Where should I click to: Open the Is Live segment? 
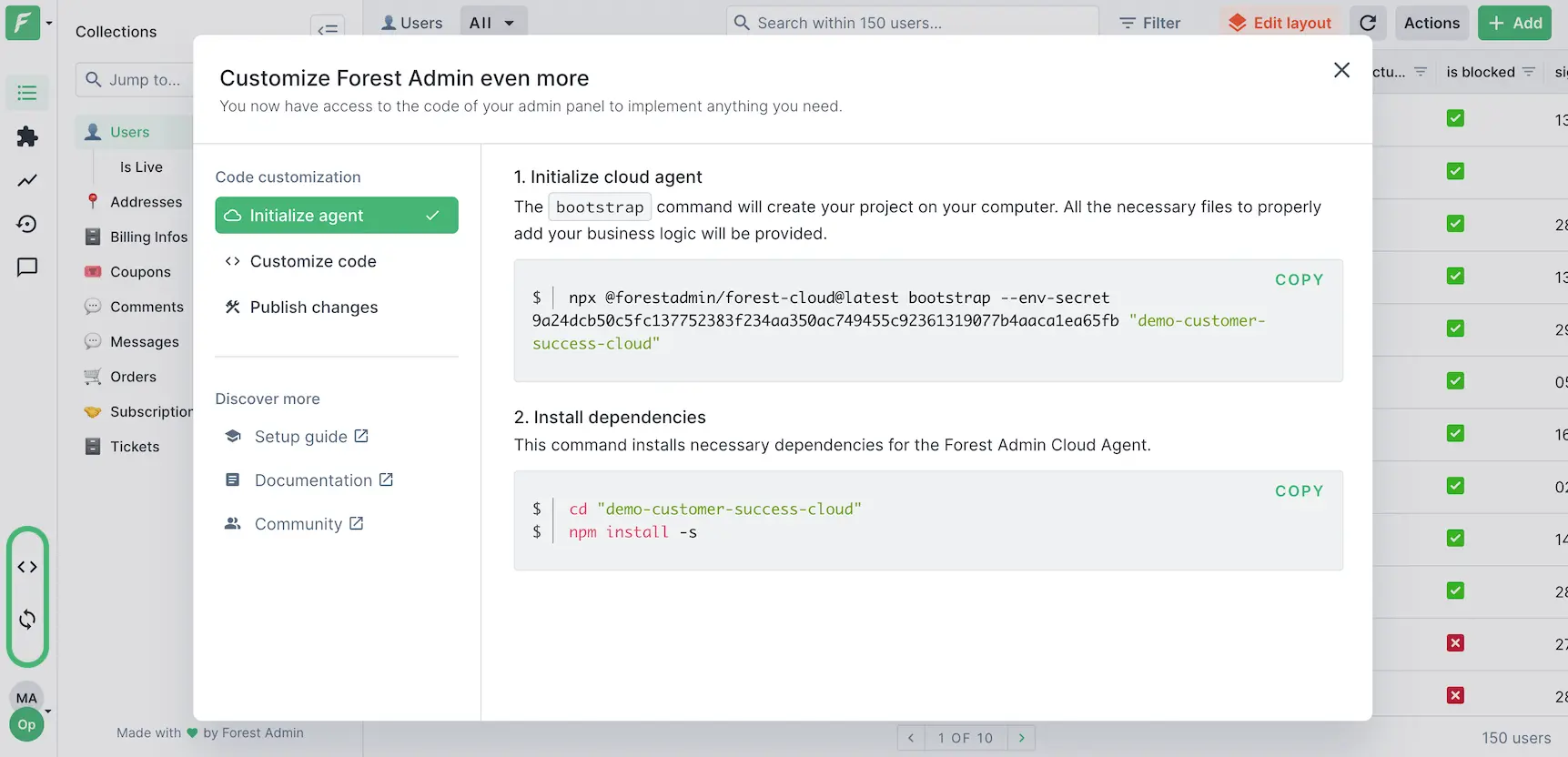(x=141, y=167)
